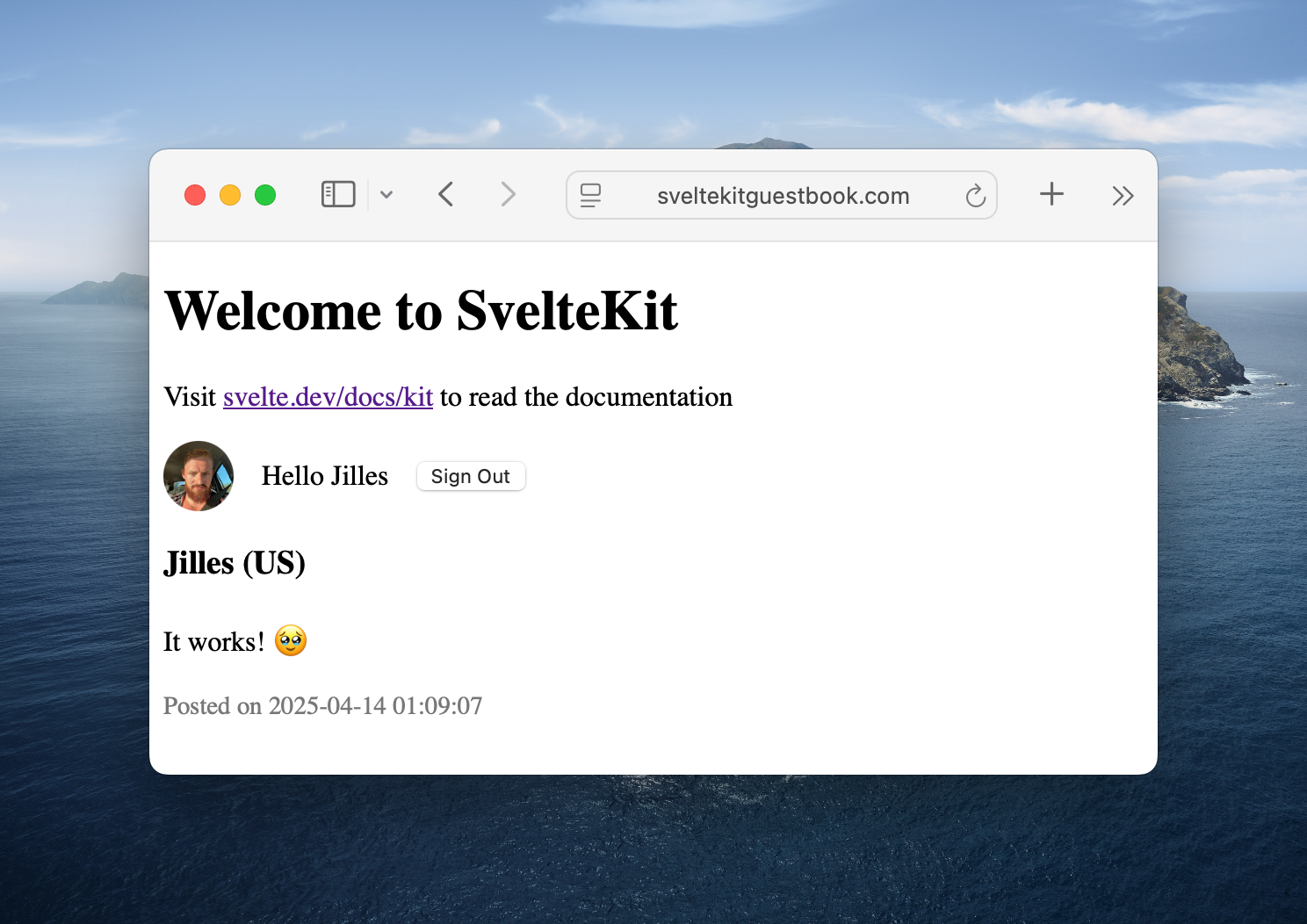
Task: Click the double chevron overflow icon
Action: [1122, 195]
